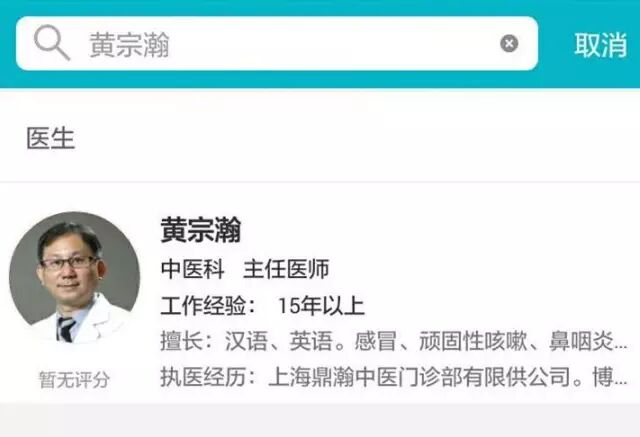Open the doctor's circular avatar photo
Screen dimensions: 640x437
[x=74, y=277]
